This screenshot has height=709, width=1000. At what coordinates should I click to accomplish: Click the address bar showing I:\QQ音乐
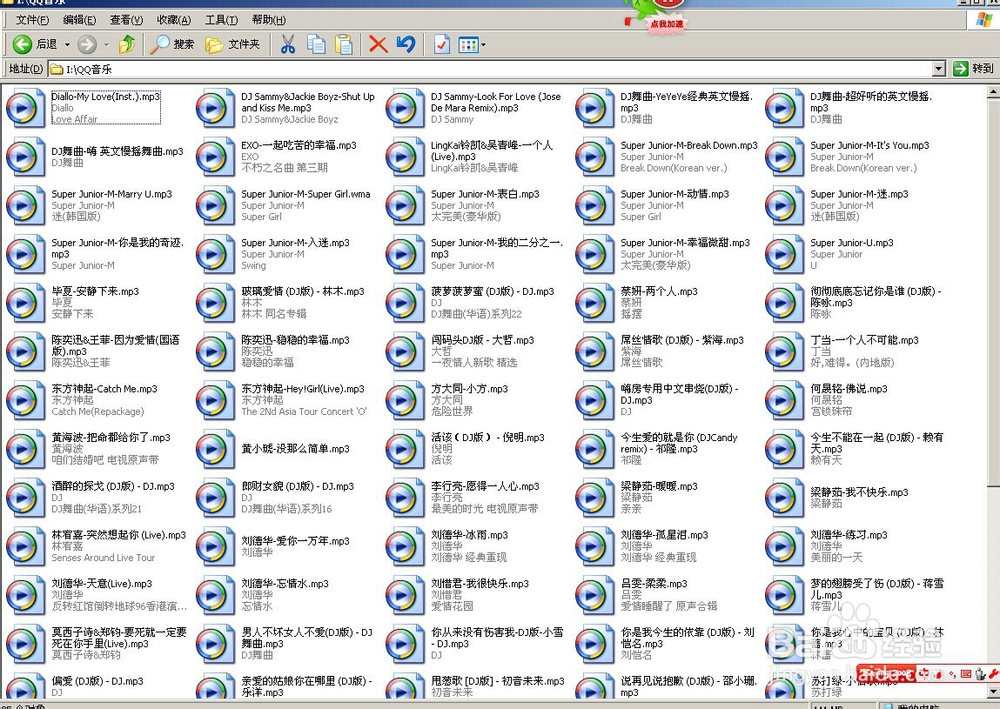coord(490,69)
